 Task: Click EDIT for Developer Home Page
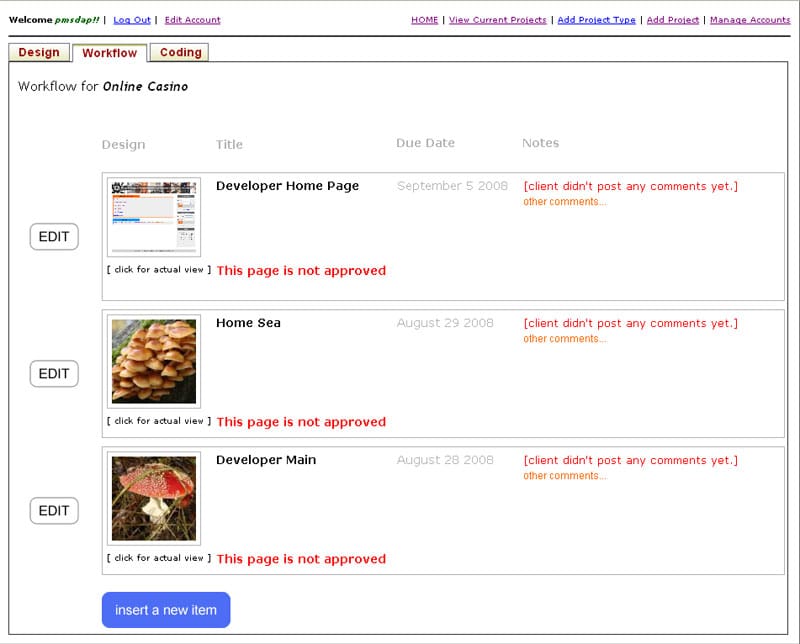tap(54, 237)
